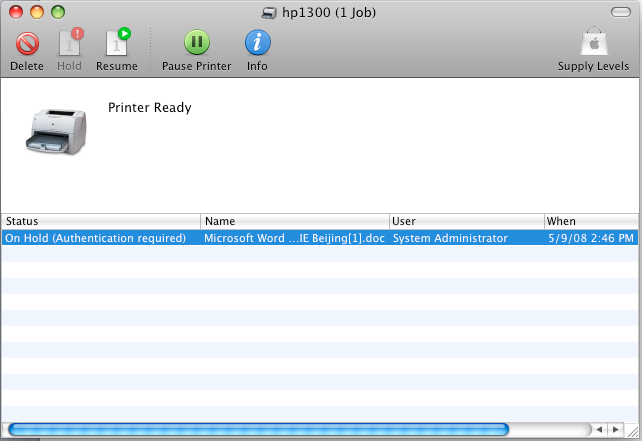
Task: Sort jobs by the Status column header
Action: click(x=101, y=221)
